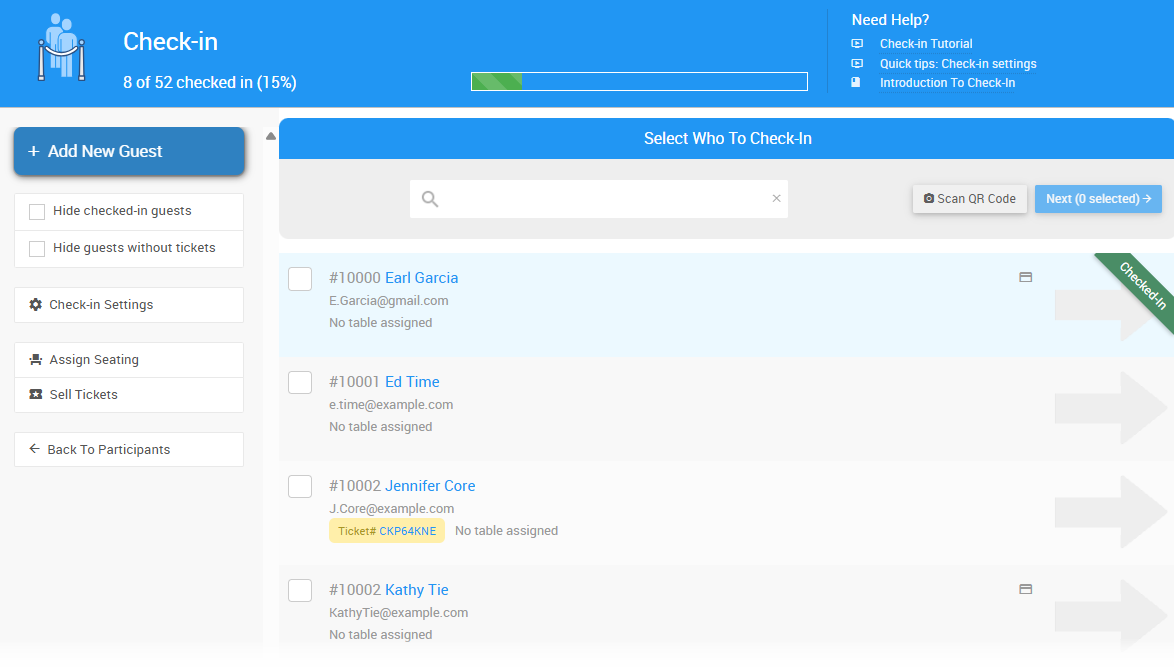Click the check-in progress bar in the header
The height and width of the screenshot is (668, 1174).
click(639, 81)
